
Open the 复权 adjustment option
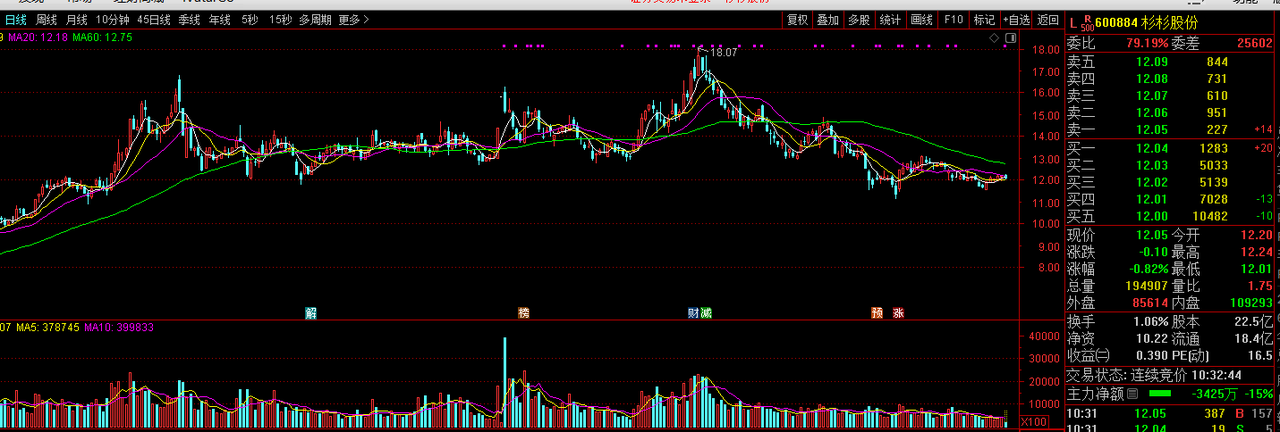(x=797, y=19)
